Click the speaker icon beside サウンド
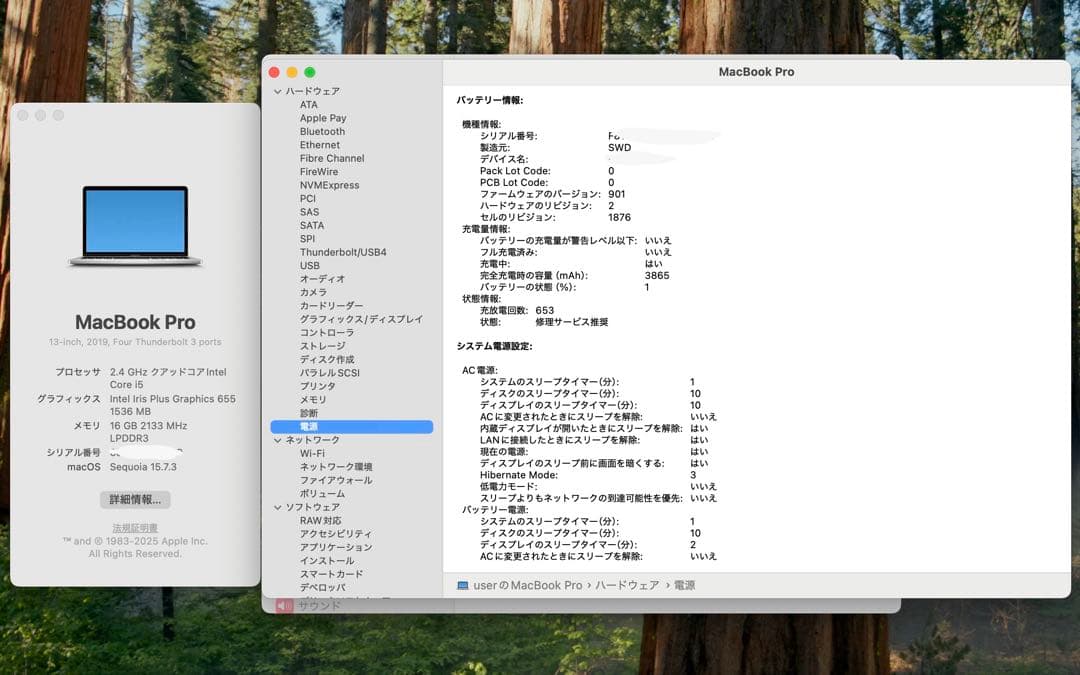 pos(284,605)
